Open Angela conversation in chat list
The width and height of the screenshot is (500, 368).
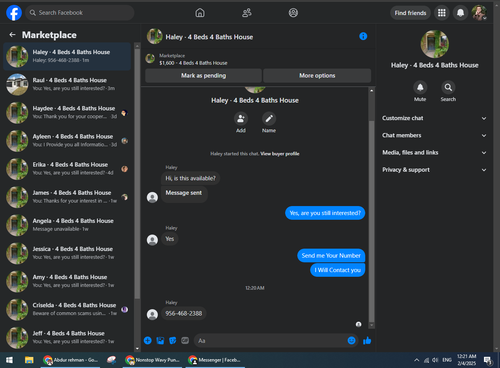tap(67, 225)
